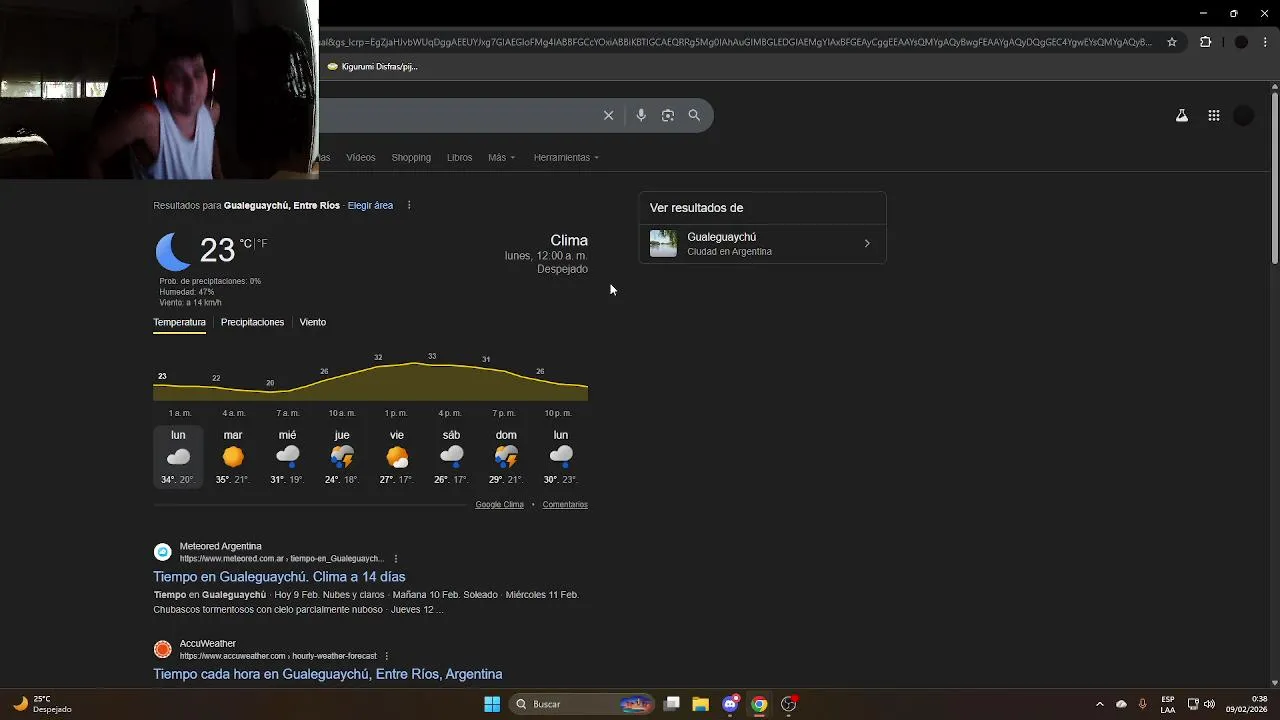
Task: Open Chrome profile avatar in toolbar
Action: click(1241, 42)
